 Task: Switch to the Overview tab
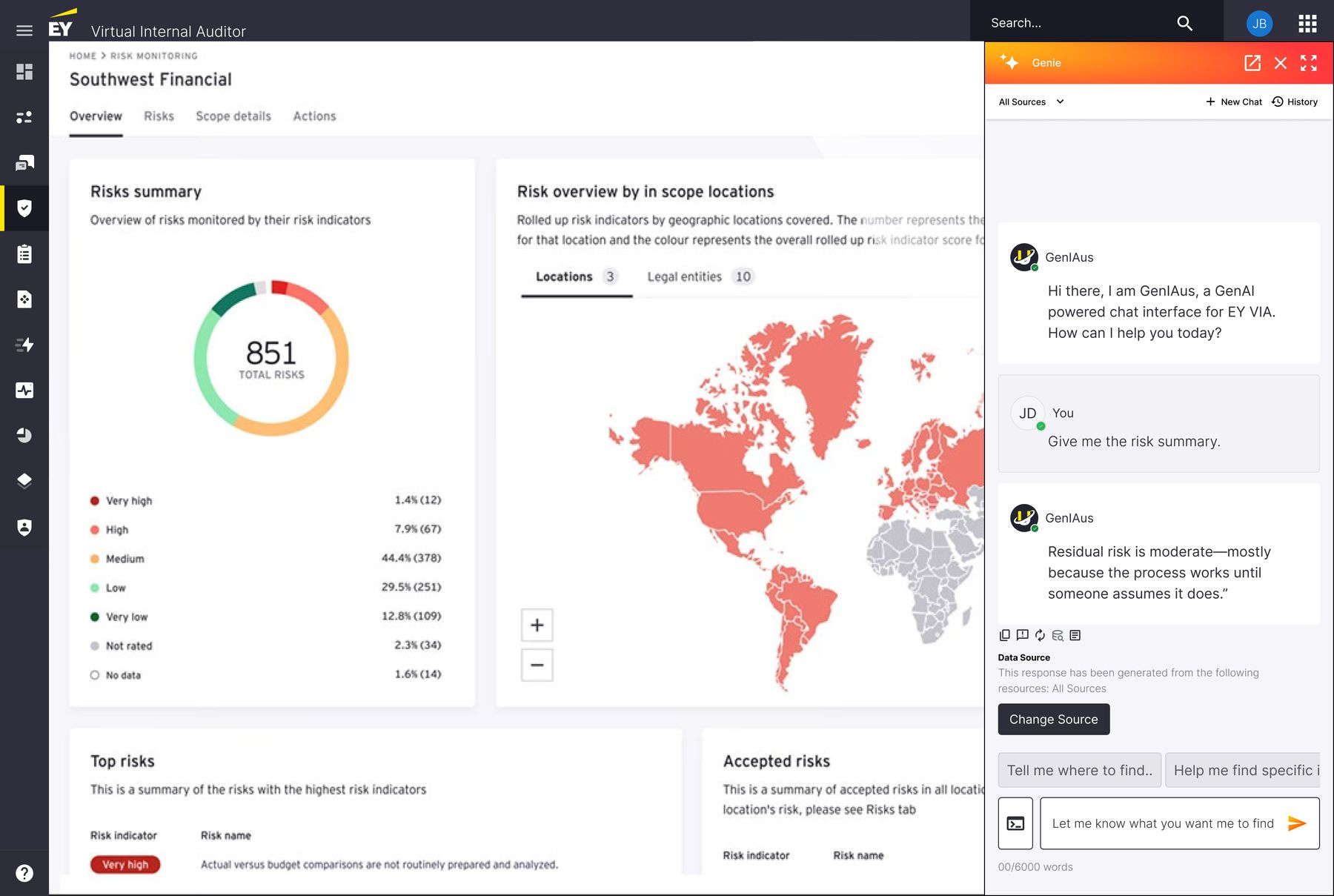click(x=96, y=116)
